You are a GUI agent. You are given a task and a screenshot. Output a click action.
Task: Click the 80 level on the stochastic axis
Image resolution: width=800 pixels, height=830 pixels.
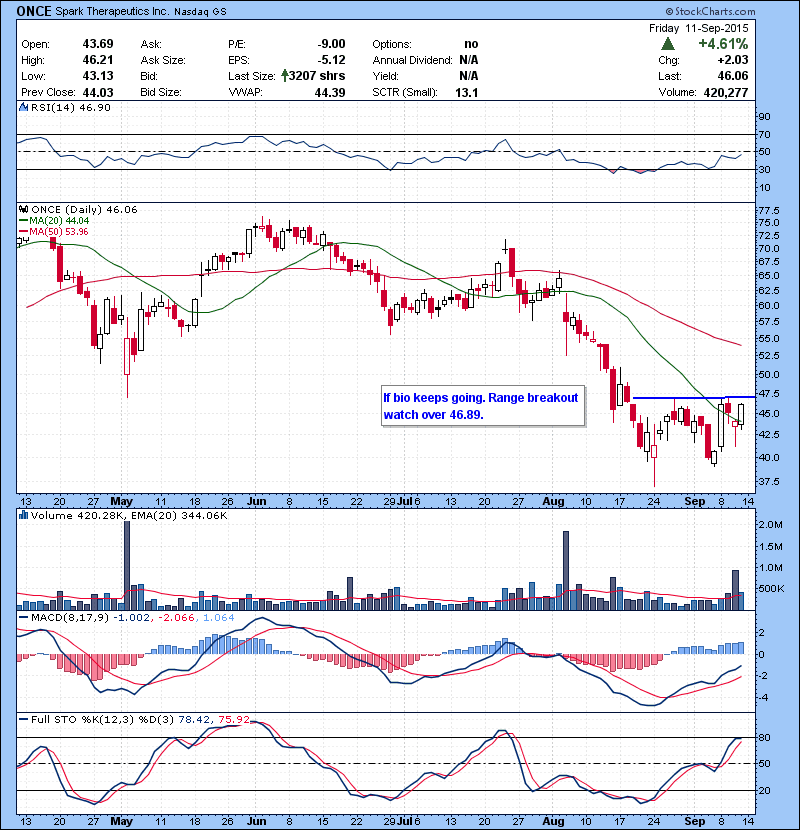(x=764, y=737)
